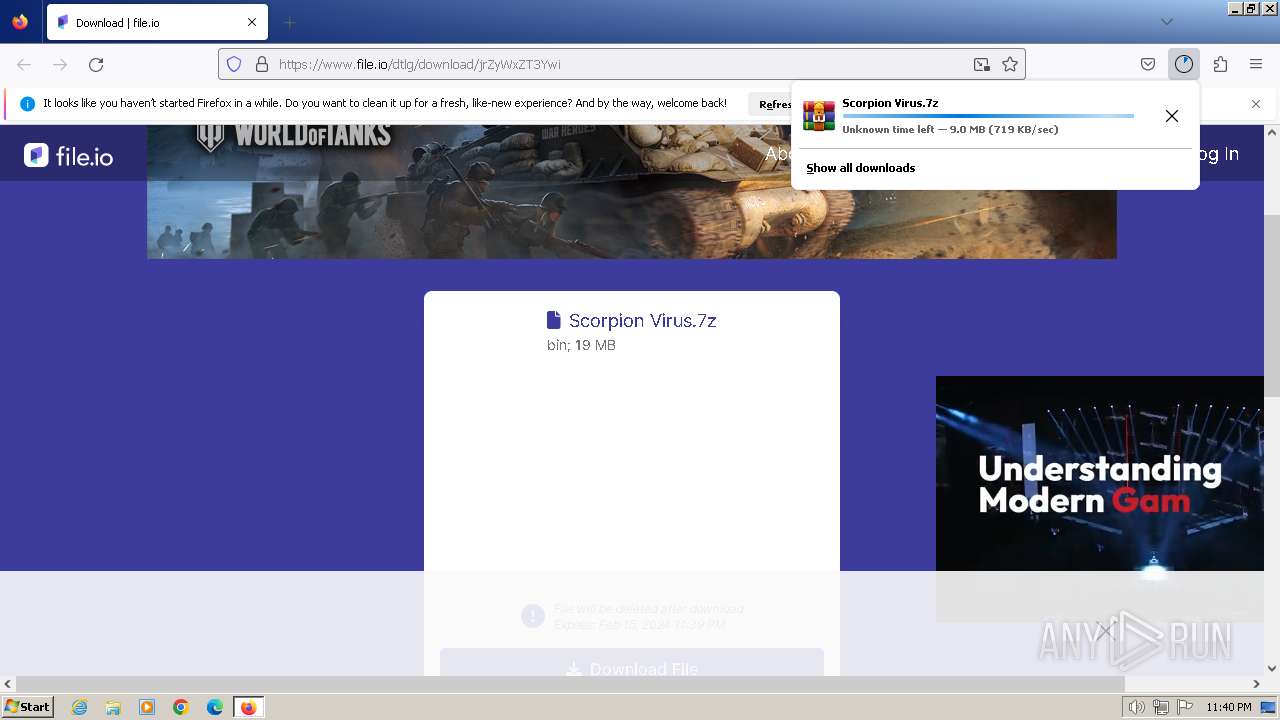Open Action Center flag tray icon
The image size is (1280, 720).
click(x=1185, y=707)
